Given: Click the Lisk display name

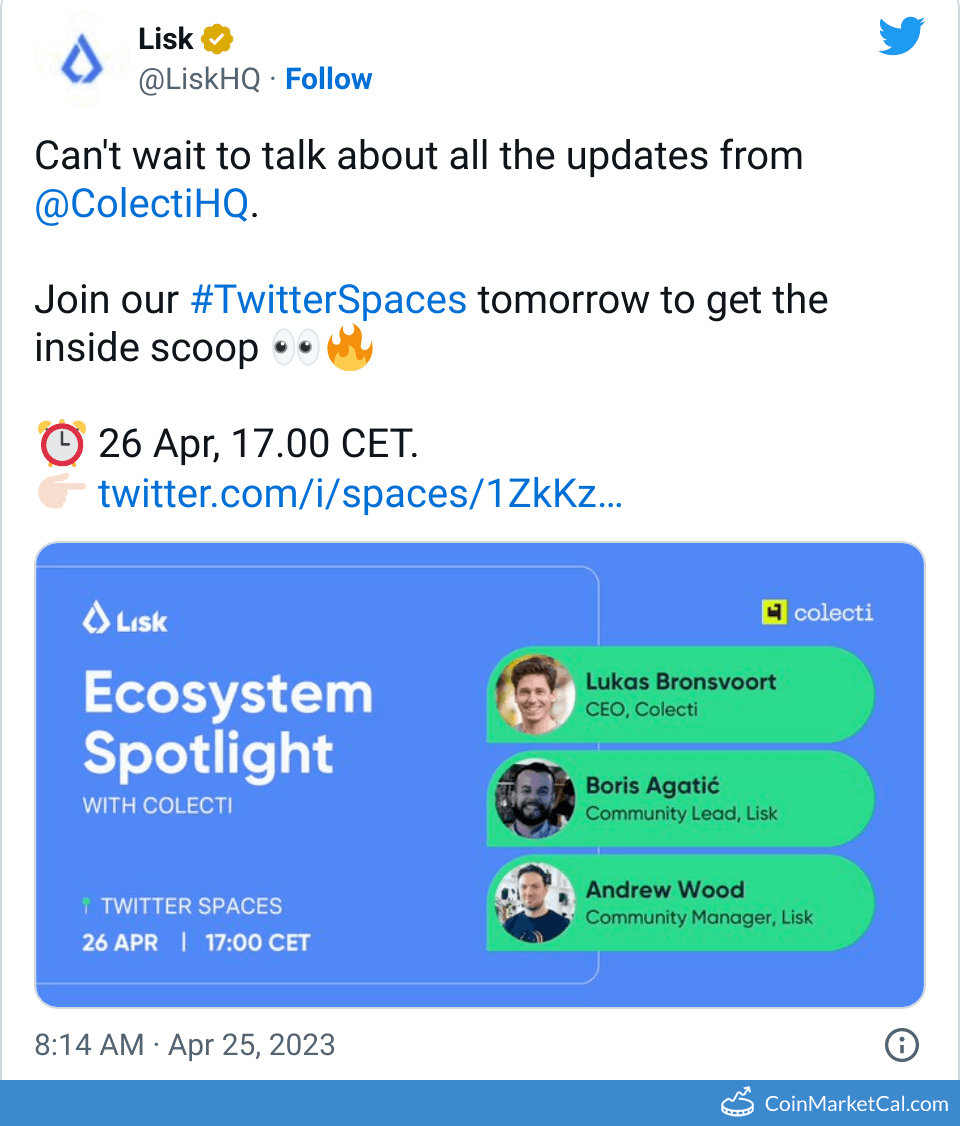Looking at the screenshot, I should click(165, 39).
